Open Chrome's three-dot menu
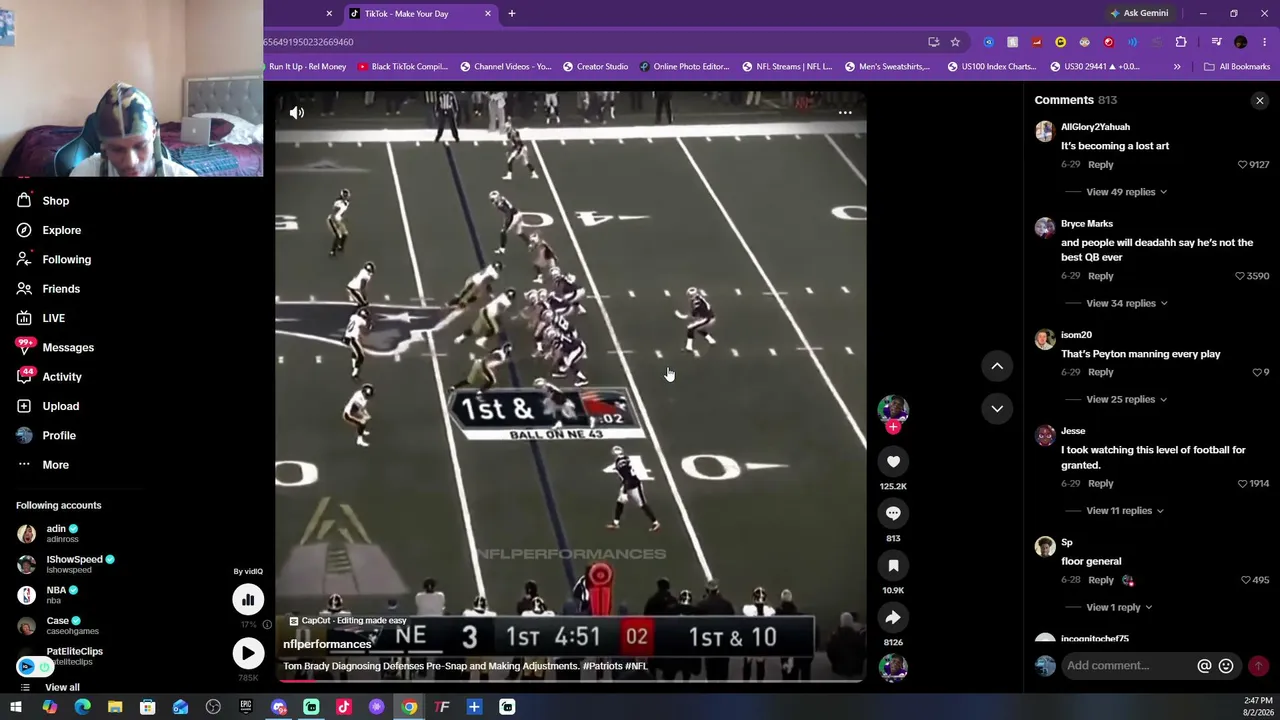Viewport: 1280px width, 720px height. point(1264,42)
